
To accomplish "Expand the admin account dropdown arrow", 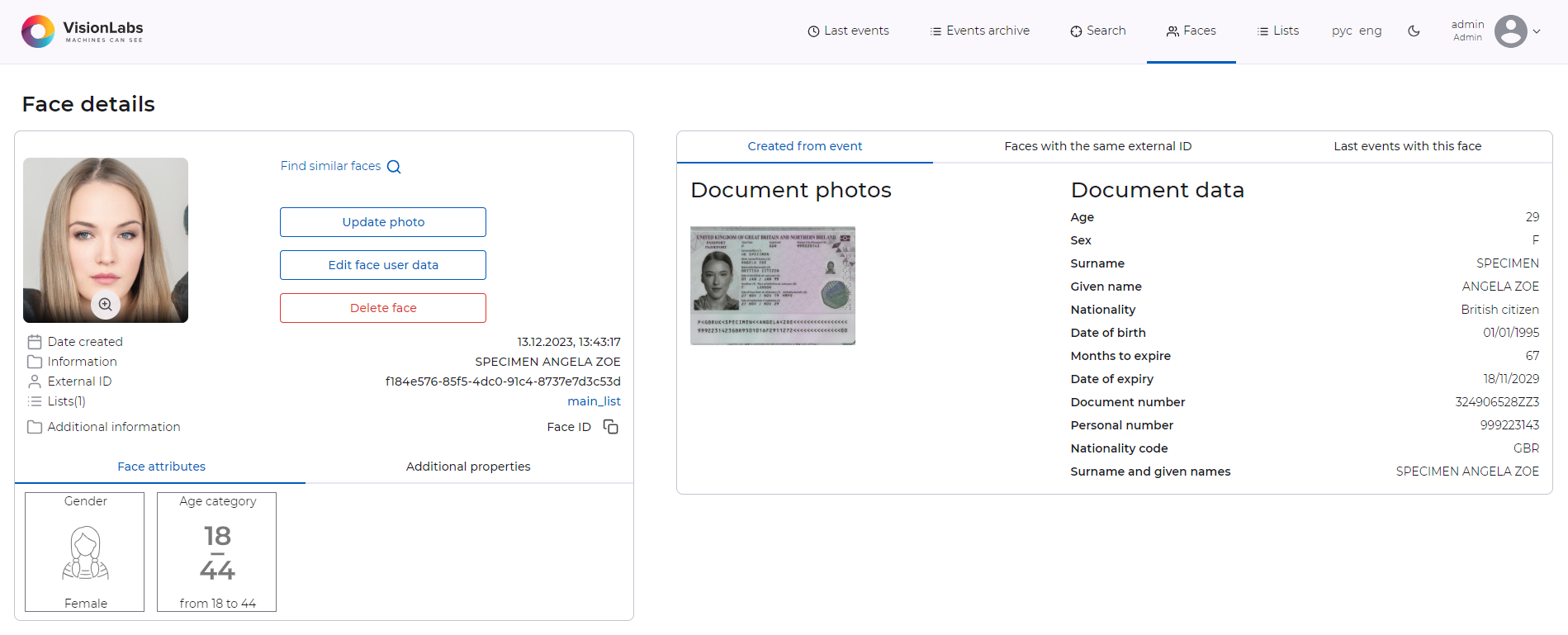I will point(1537,31).
